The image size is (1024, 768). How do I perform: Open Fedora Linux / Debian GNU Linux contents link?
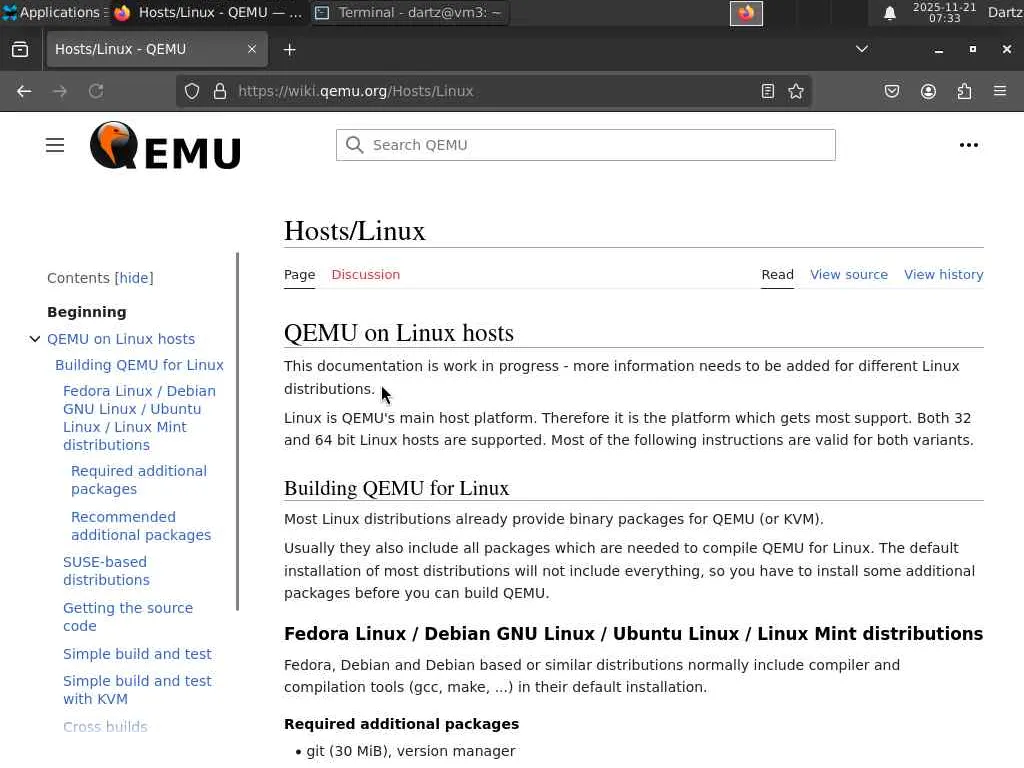pyautogui.click(x=139, y=418)
